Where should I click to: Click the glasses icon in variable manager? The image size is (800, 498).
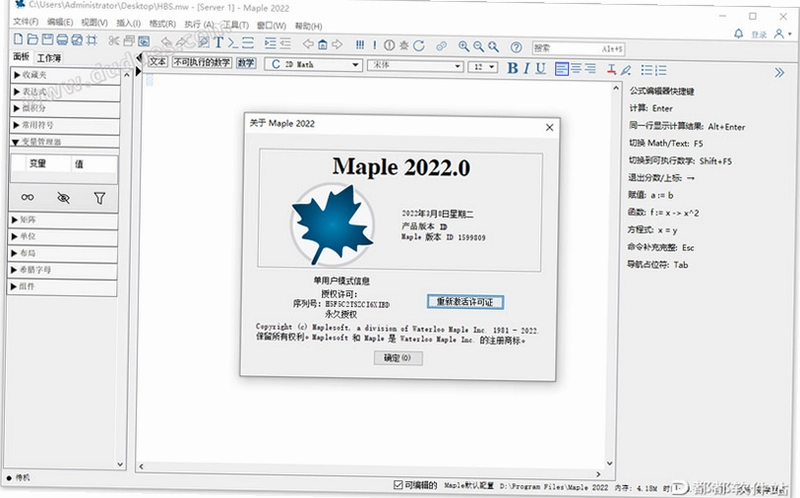click(28, 197)
